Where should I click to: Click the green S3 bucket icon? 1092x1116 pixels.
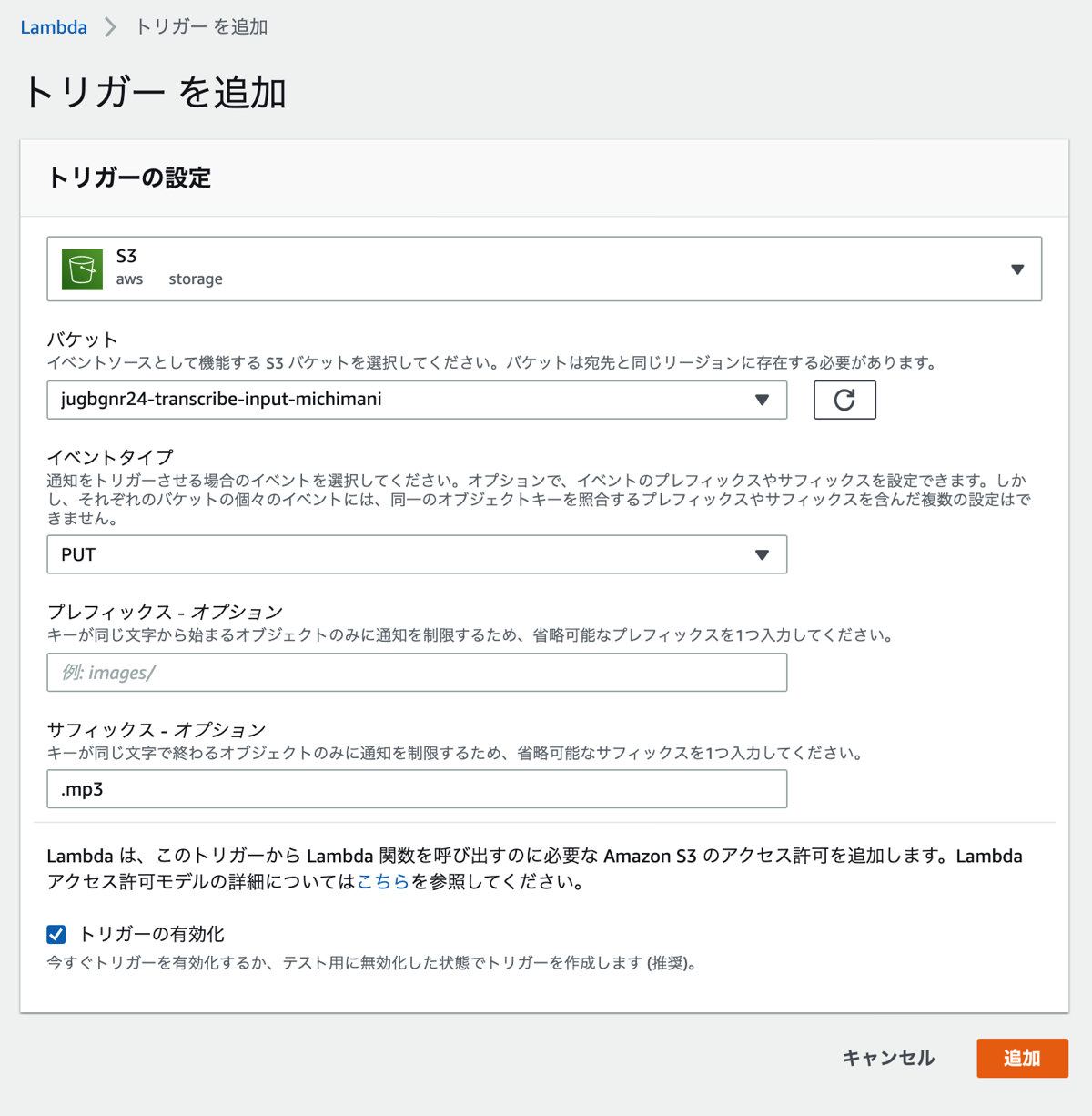[x=82, y=269]
